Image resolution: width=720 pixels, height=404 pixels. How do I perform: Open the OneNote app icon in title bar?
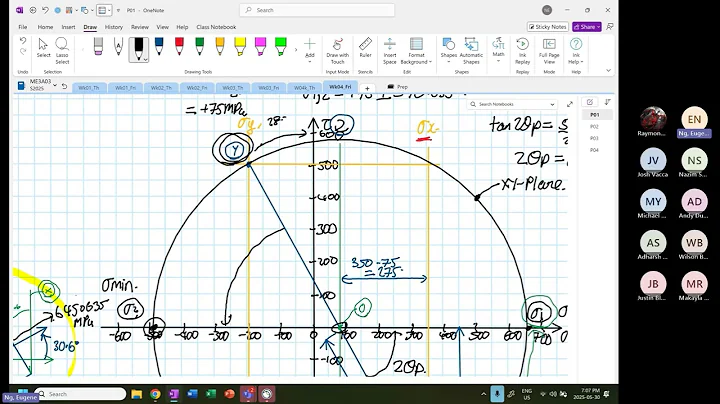tap(19, 10)
